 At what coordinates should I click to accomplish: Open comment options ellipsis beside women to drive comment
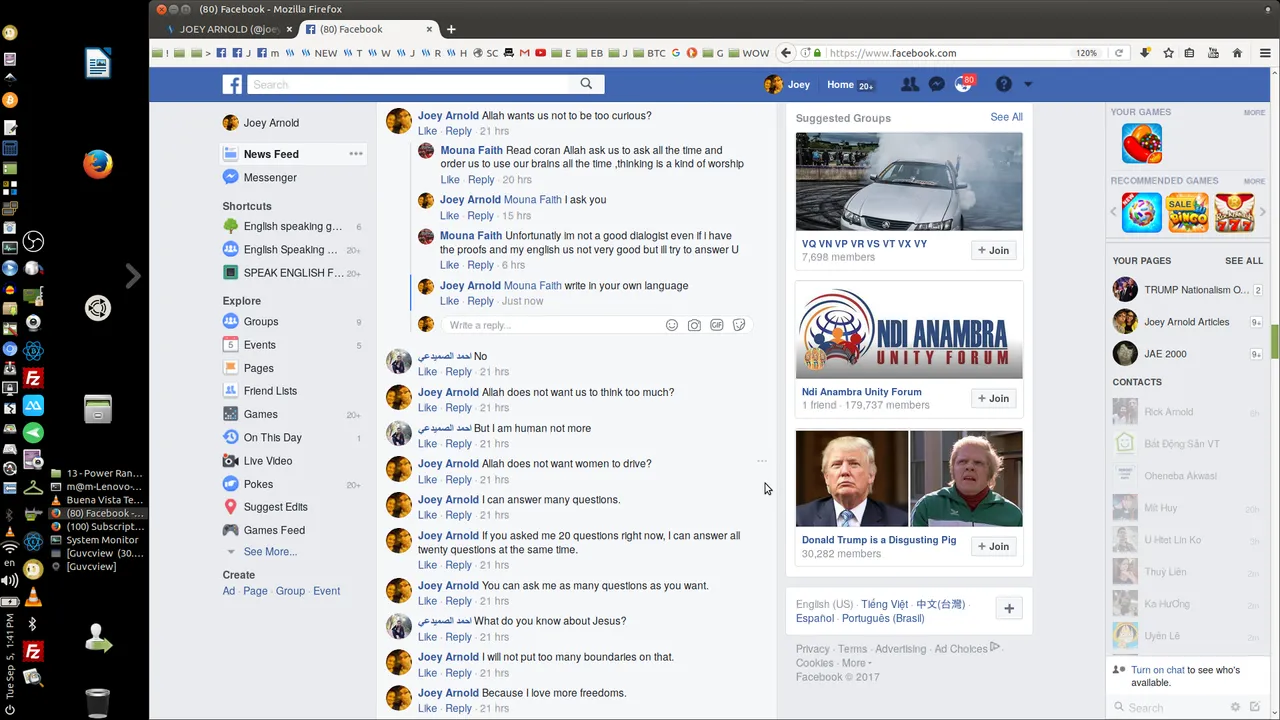pyautogui.click(x=762, y=462)
